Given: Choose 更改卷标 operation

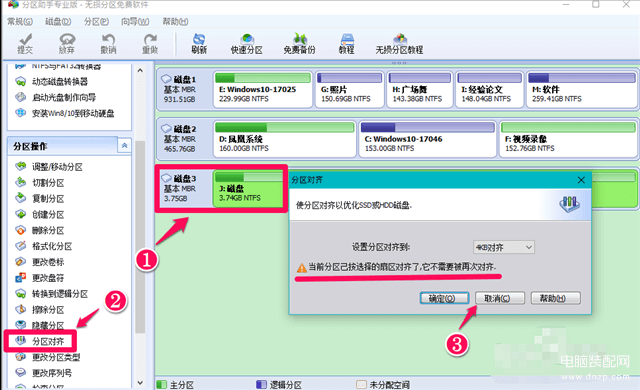Looking at the screenshot, I should (x=40, y=262).
